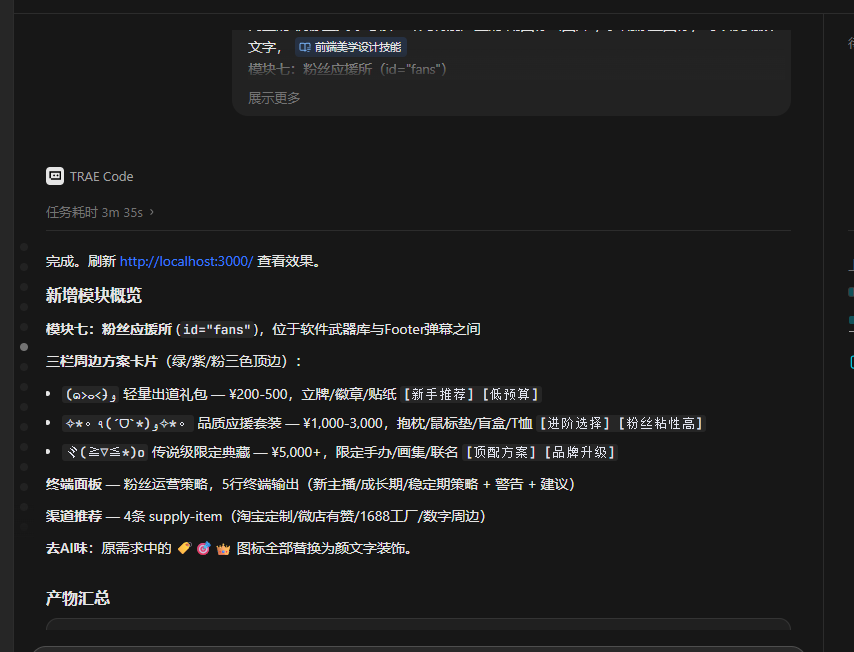This screenshot has width=854, height=652.
Task: Click the book icon in the skill tag
Action: (x=305, y=47)
